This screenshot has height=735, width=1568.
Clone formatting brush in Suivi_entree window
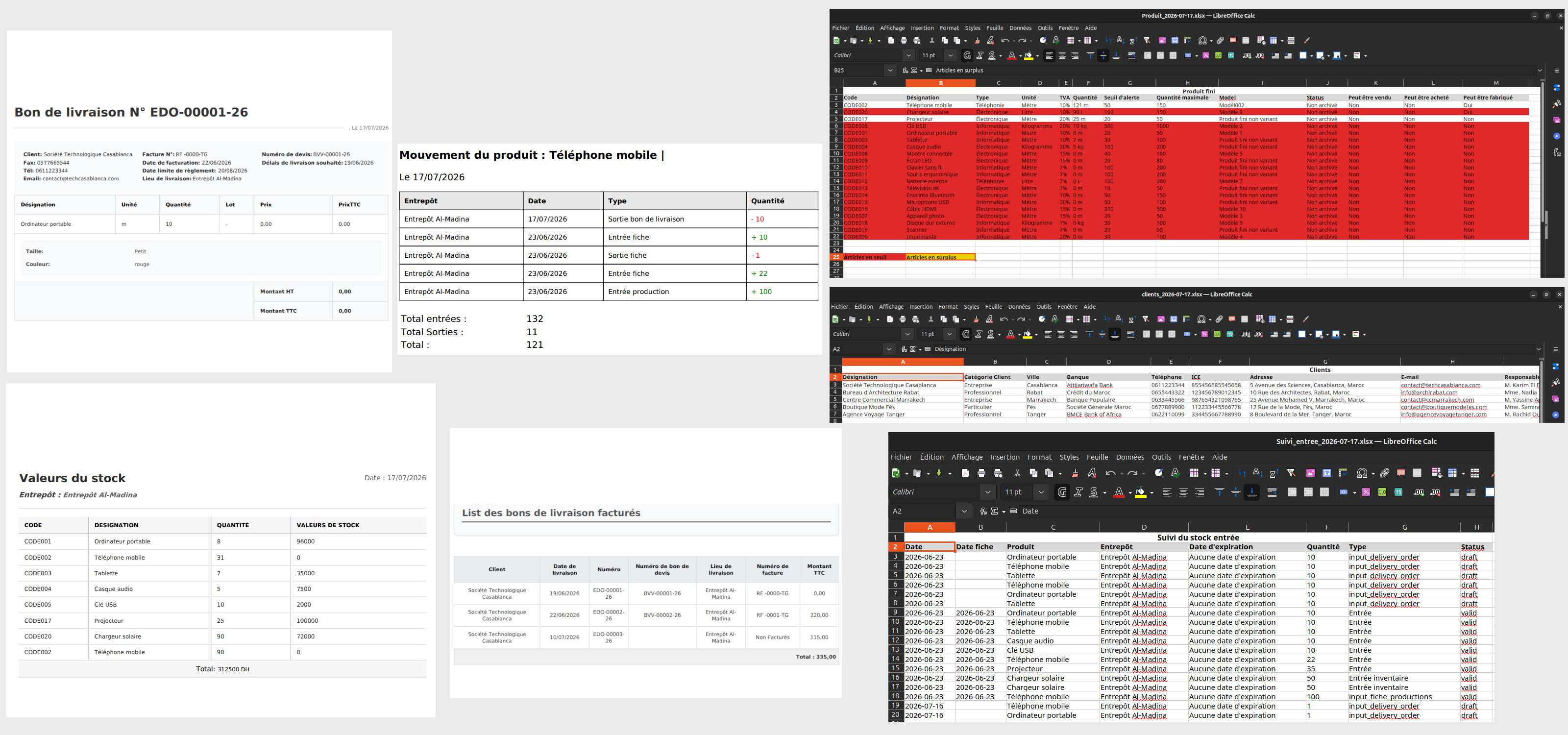pyautogui.click(x=1075, y=473)
